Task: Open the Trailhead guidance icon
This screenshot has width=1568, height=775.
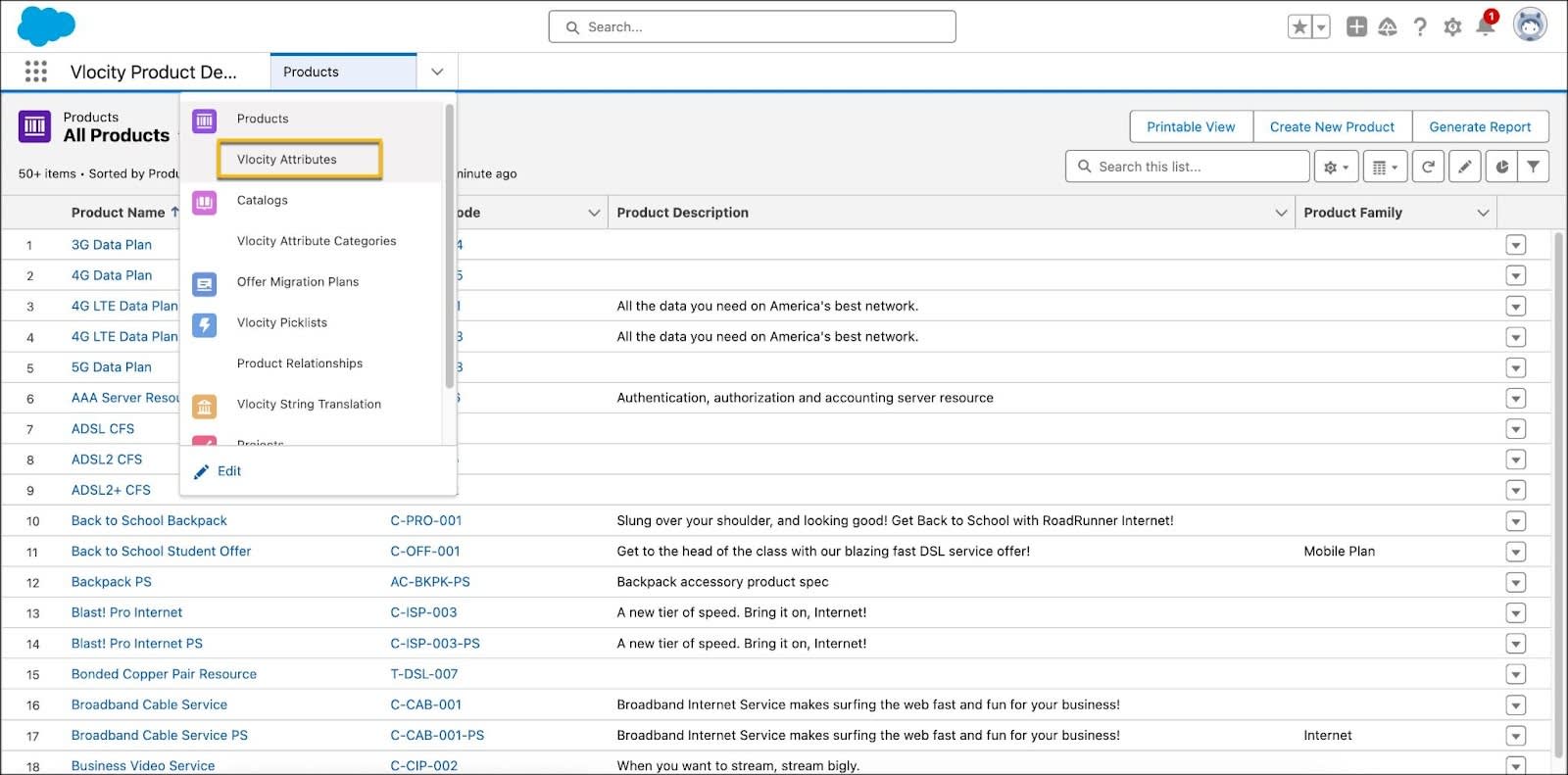Action: 1388,27
